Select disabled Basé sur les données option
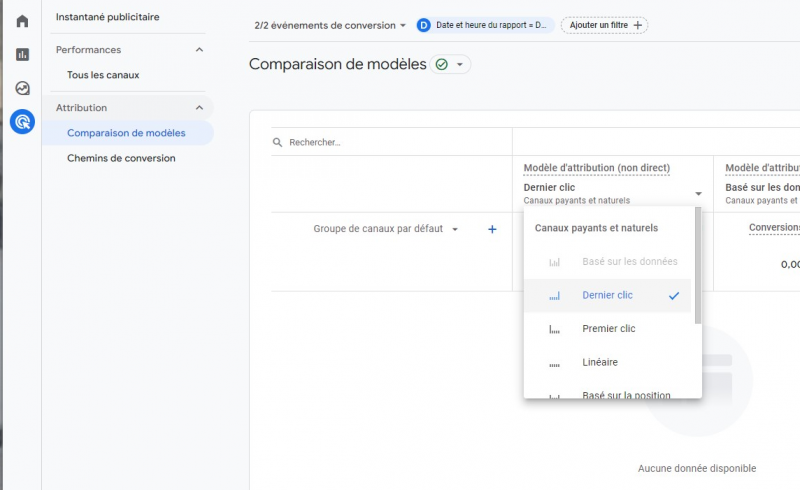This screenshot has height=490, width=800. [607, 262]
